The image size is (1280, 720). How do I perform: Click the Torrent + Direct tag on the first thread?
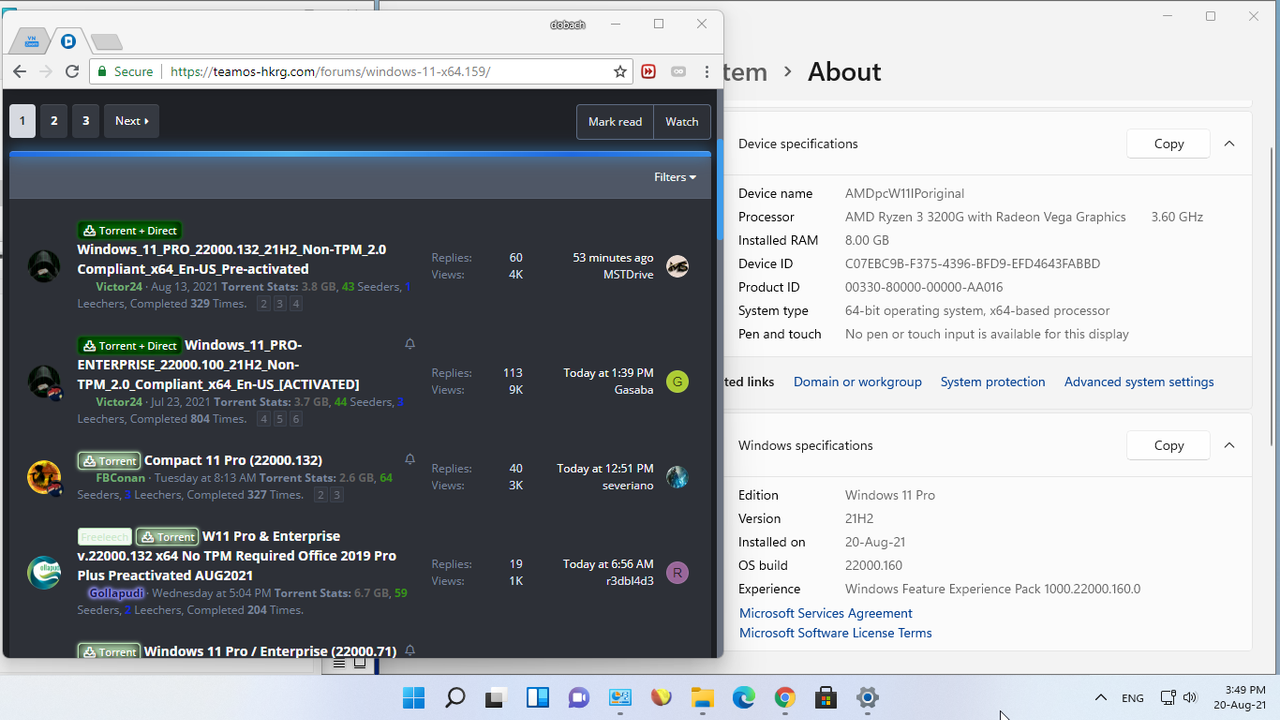click(x=129, y=231)
